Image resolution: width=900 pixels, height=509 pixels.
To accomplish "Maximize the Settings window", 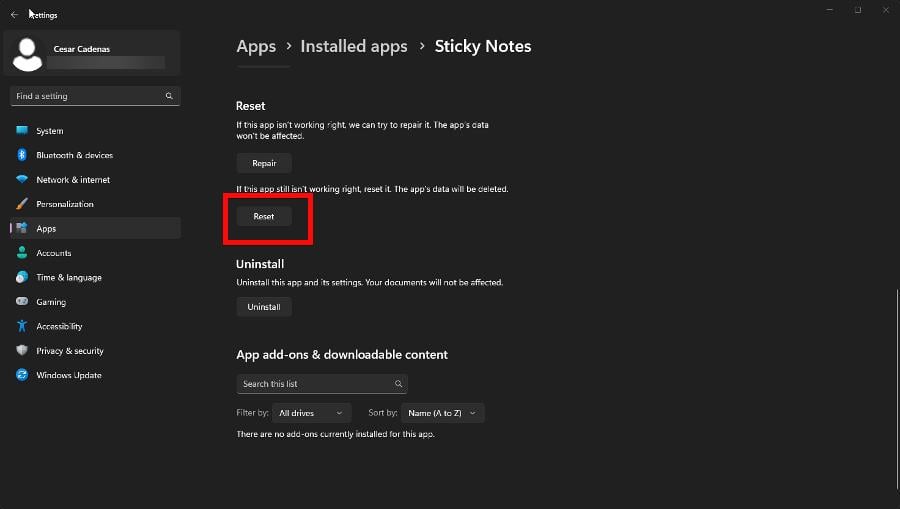I will click(x=858, y=10).
